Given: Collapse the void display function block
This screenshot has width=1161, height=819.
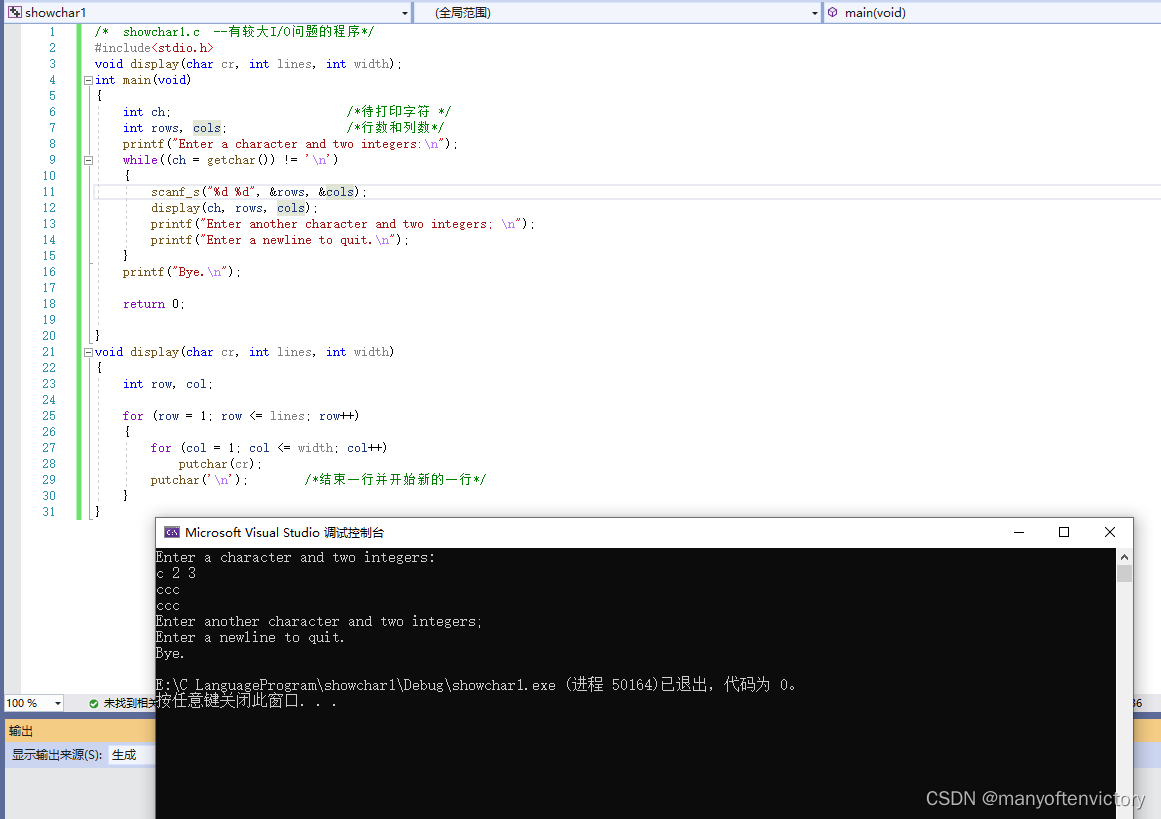Looking at the screenshot, I should pos(88,352).
